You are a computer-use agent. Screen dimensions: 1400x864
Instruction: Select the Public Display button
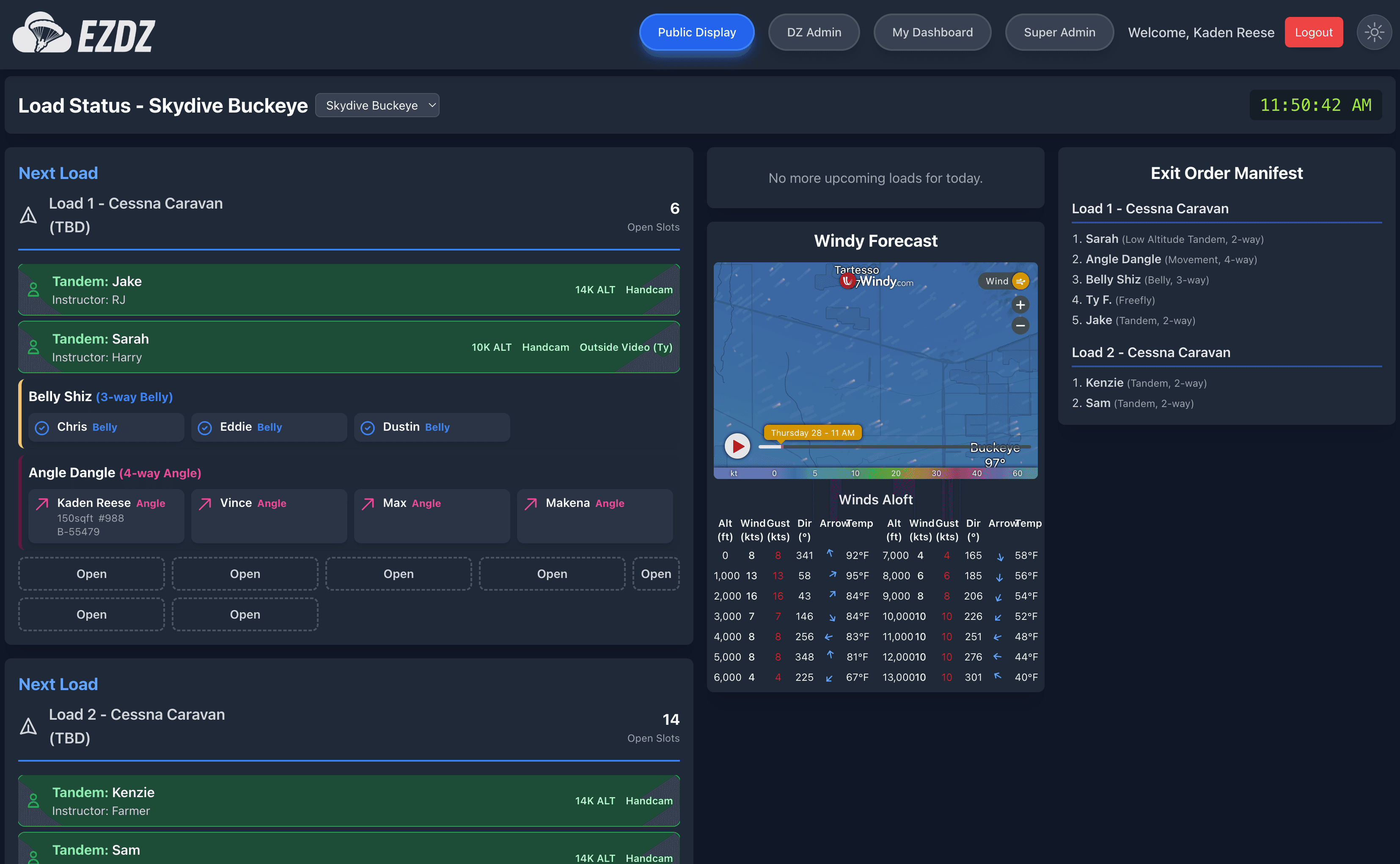696,32
